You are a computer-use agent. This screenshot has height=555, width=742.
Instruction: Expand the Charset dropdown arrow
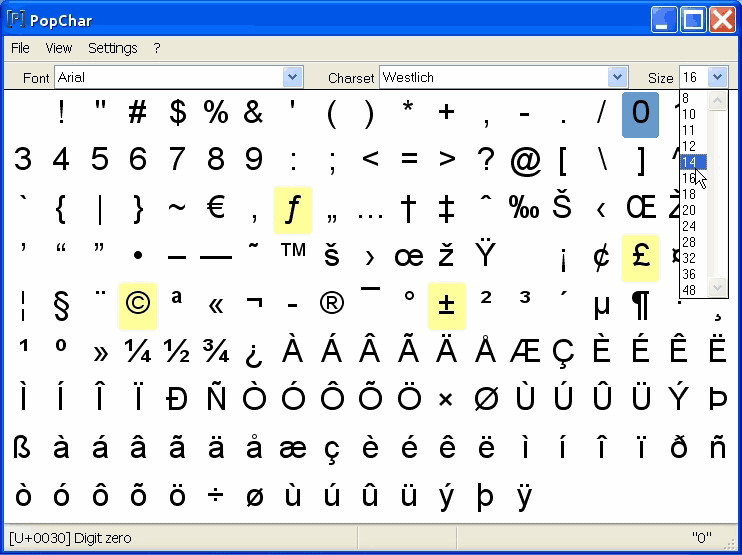617,77
